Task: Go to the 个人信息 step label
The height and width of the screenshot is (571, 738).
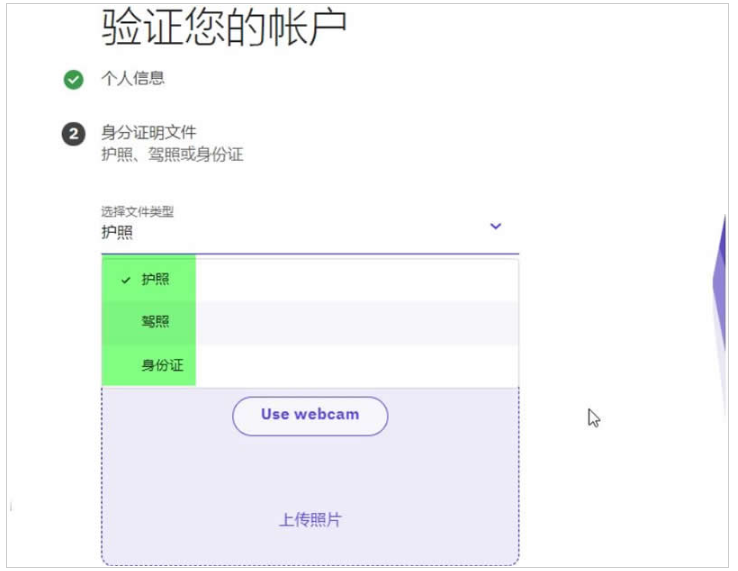Action: [133, 79]
